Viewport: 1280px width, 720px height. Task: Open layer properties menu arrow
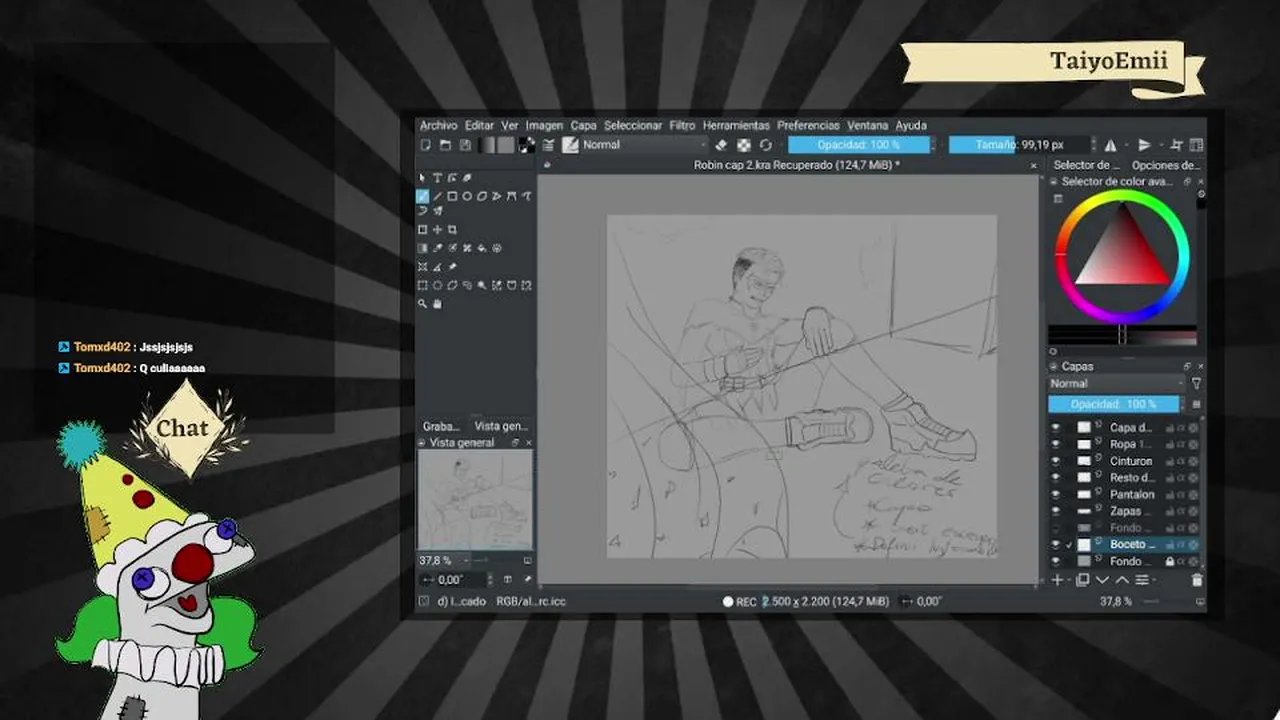[x=1153, y=580]
